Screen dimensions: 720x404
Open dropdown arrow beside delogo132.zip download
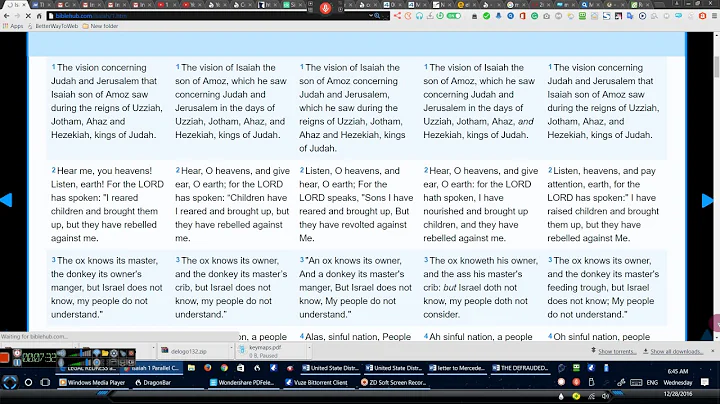(231, 348)
